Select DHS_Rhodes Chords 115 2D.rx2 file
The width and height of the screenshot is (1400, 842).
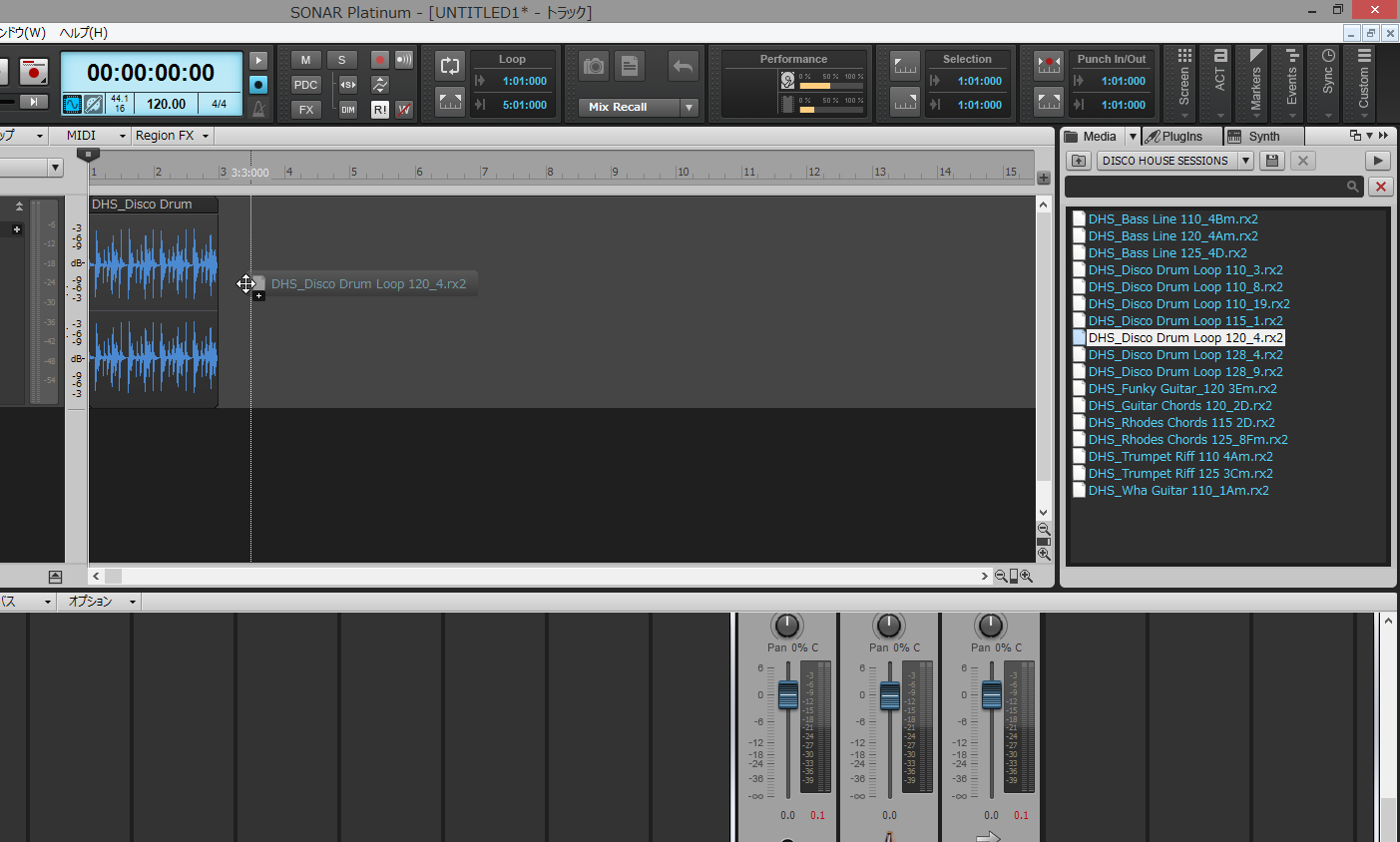click(x=1181, y=423)
